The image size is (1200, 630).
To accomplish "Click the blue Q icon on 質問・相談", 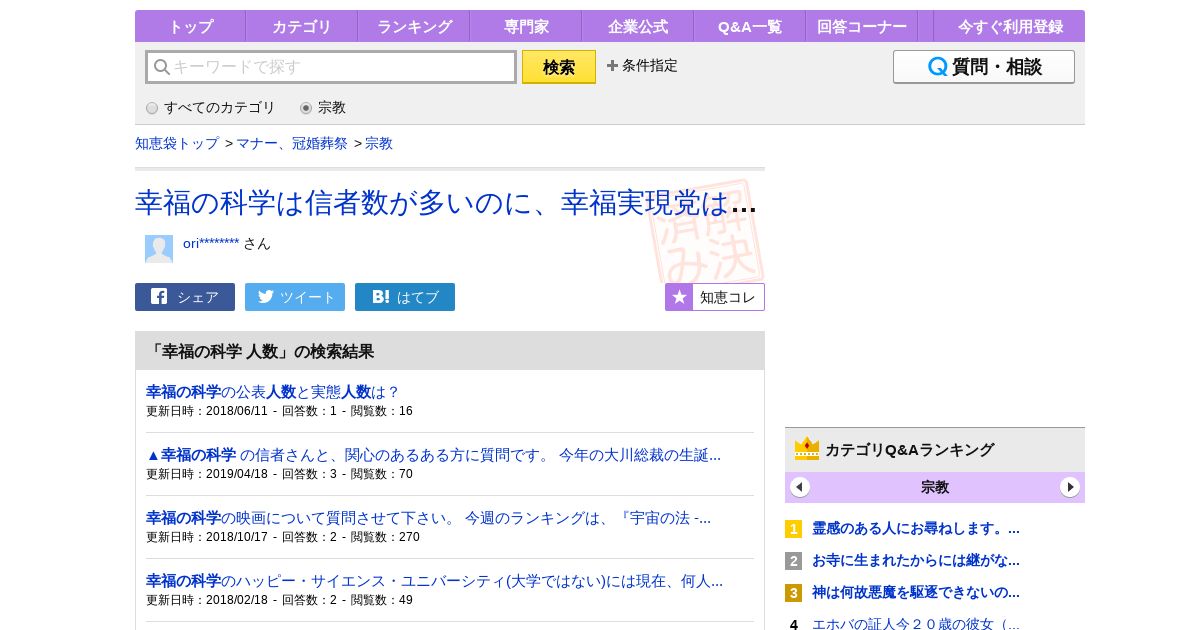I will [x=938, y=67].
